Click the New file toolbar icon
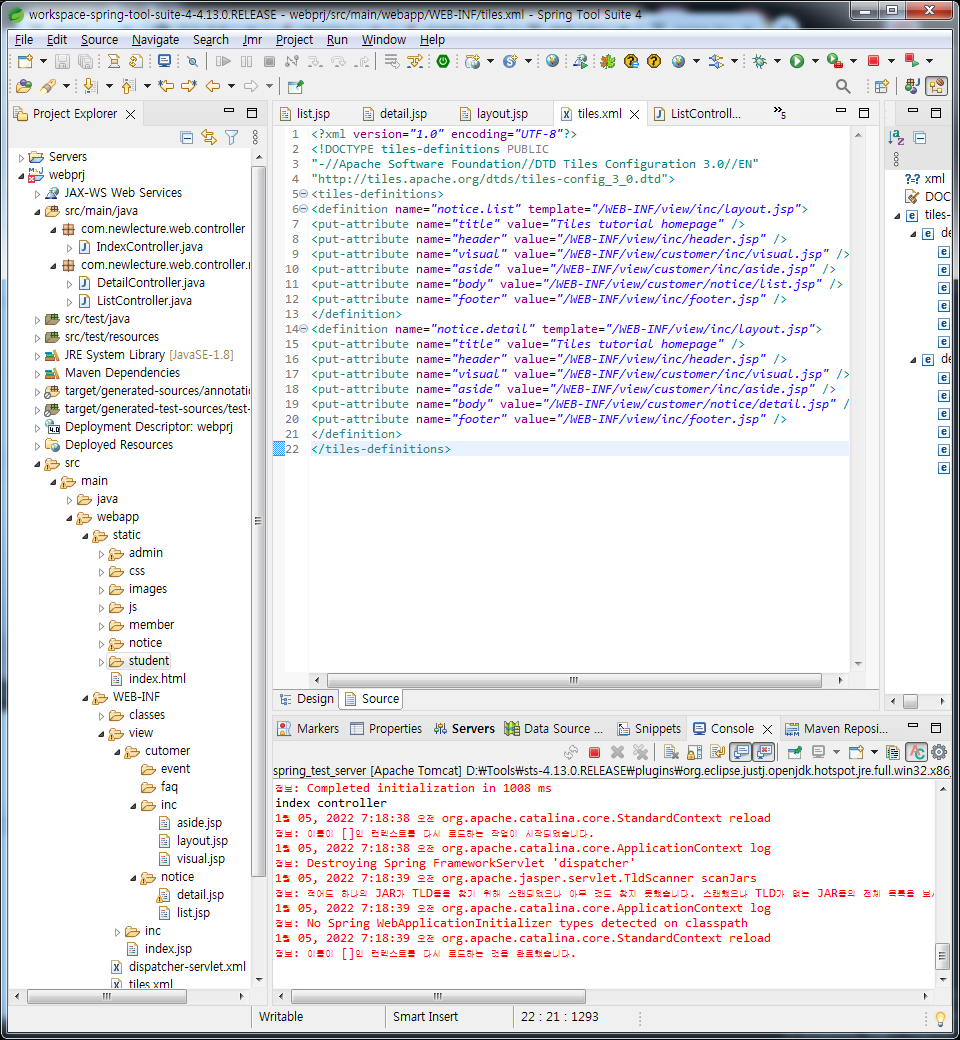 click(25, 62)
